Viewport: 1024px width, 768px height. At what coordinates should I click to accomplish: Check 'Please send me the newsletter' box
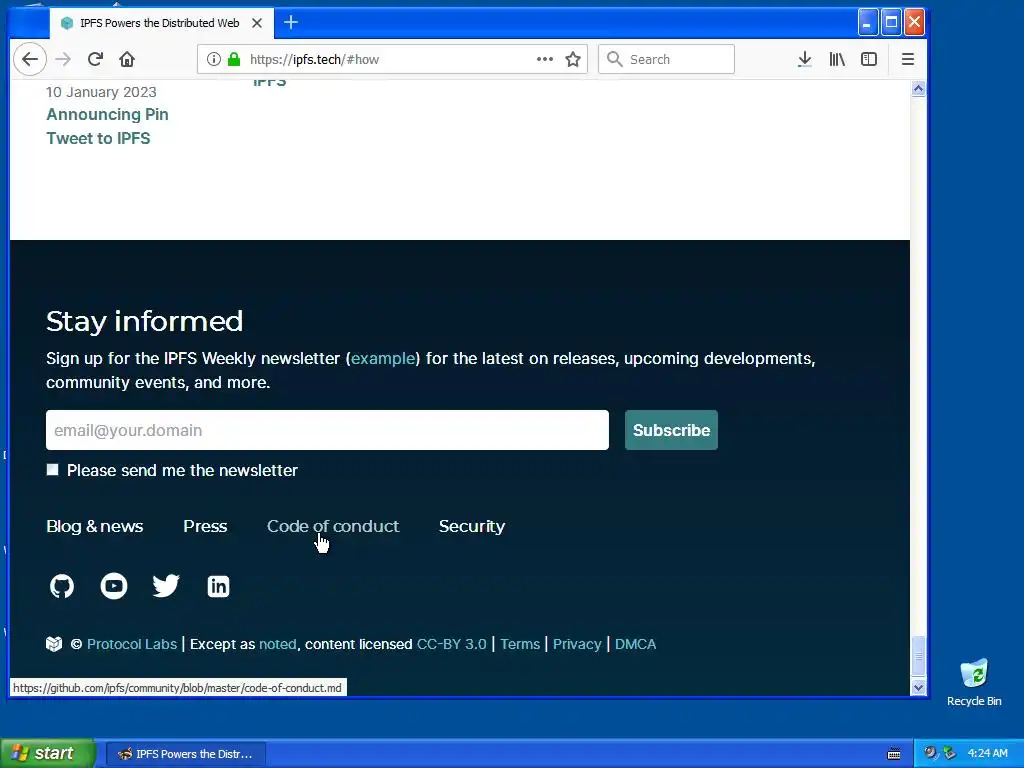click(52, 470)
